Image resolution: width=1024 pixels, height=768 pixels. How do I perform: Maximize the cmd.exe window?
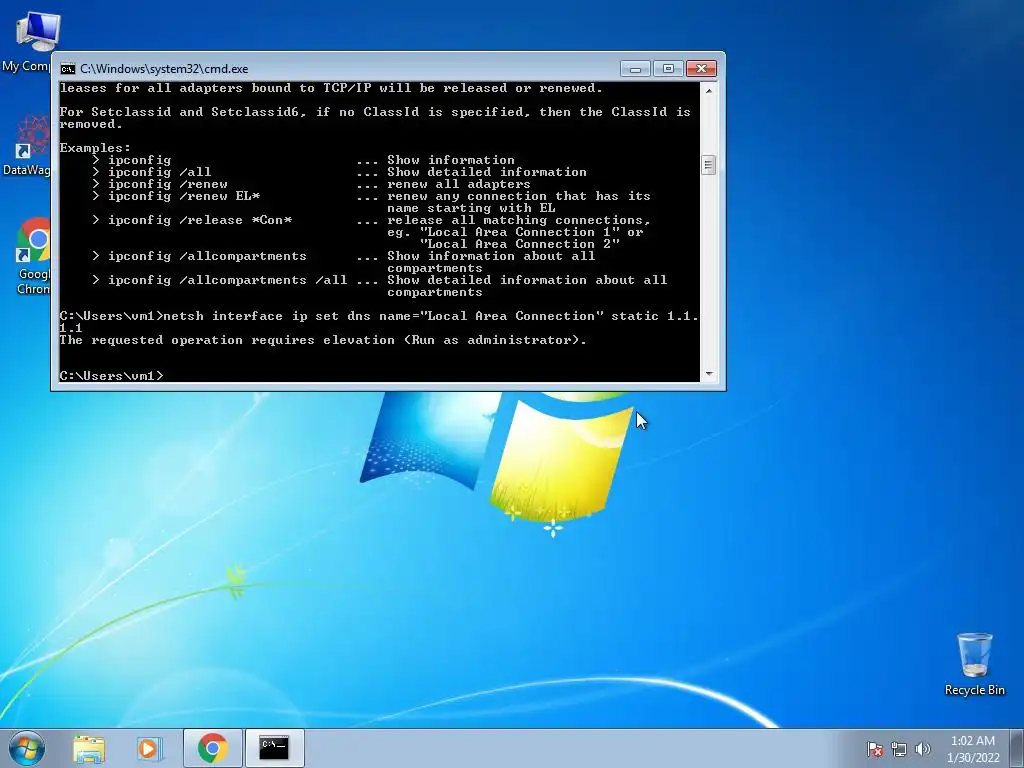[668, 69]
